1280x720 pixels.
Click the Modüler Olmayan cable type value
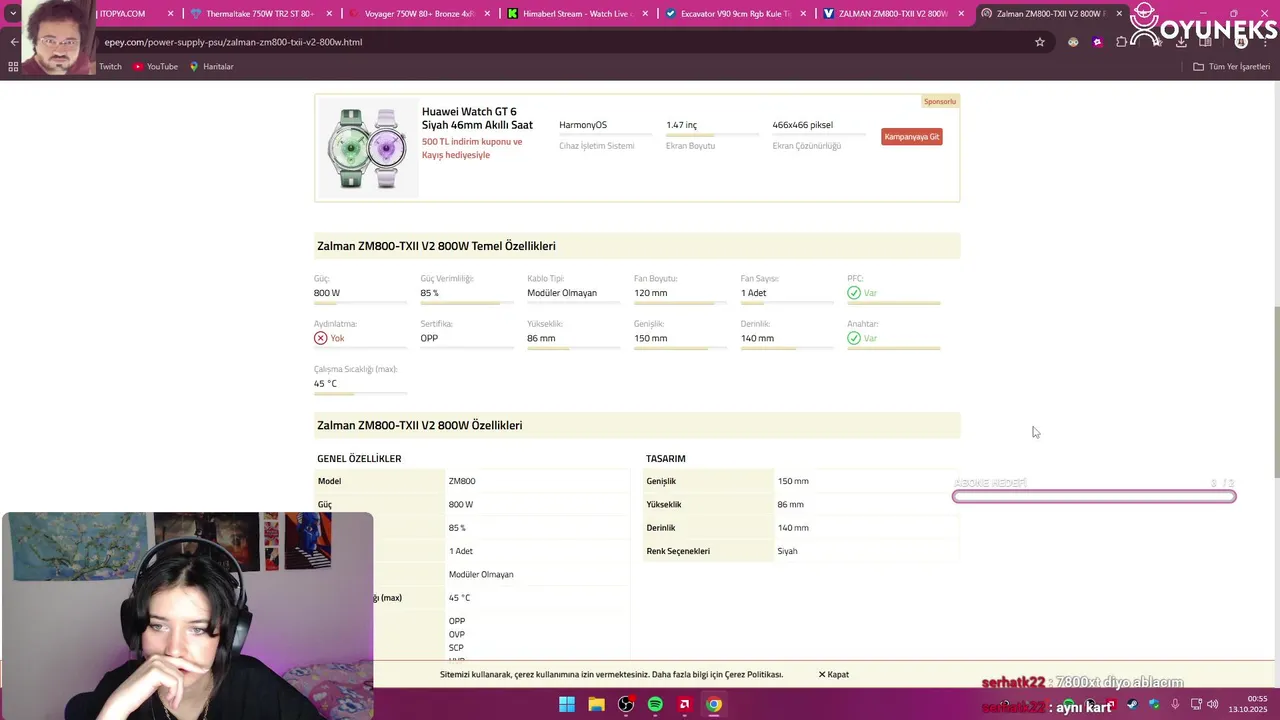[562, 293]
